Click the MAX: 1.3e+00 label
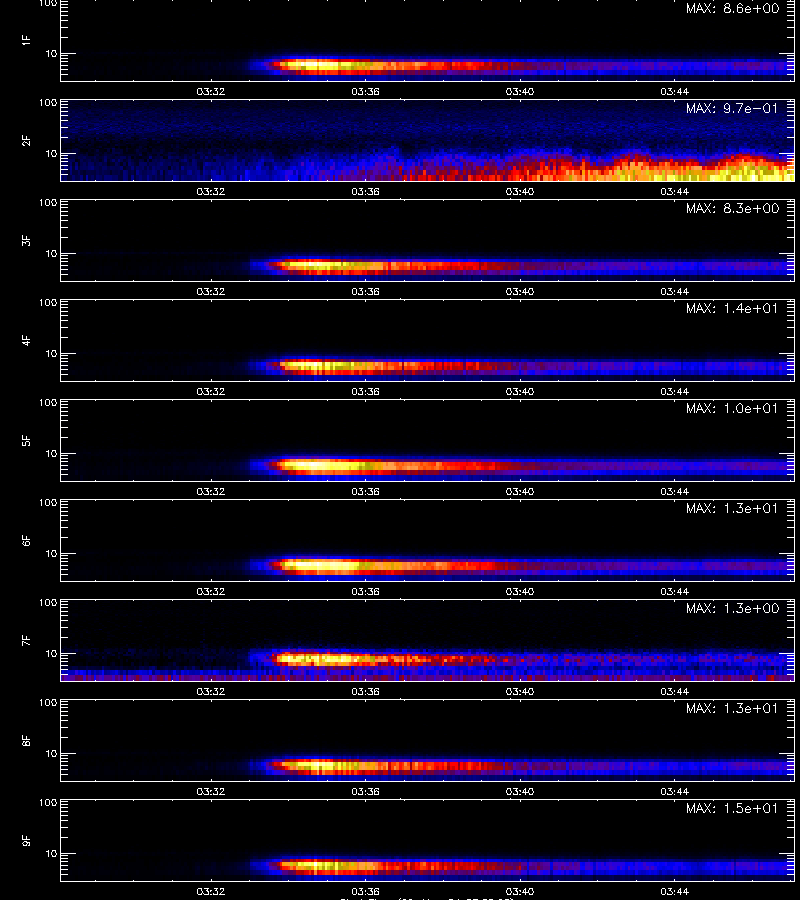800x900 pixels. (x=732, y=608)
